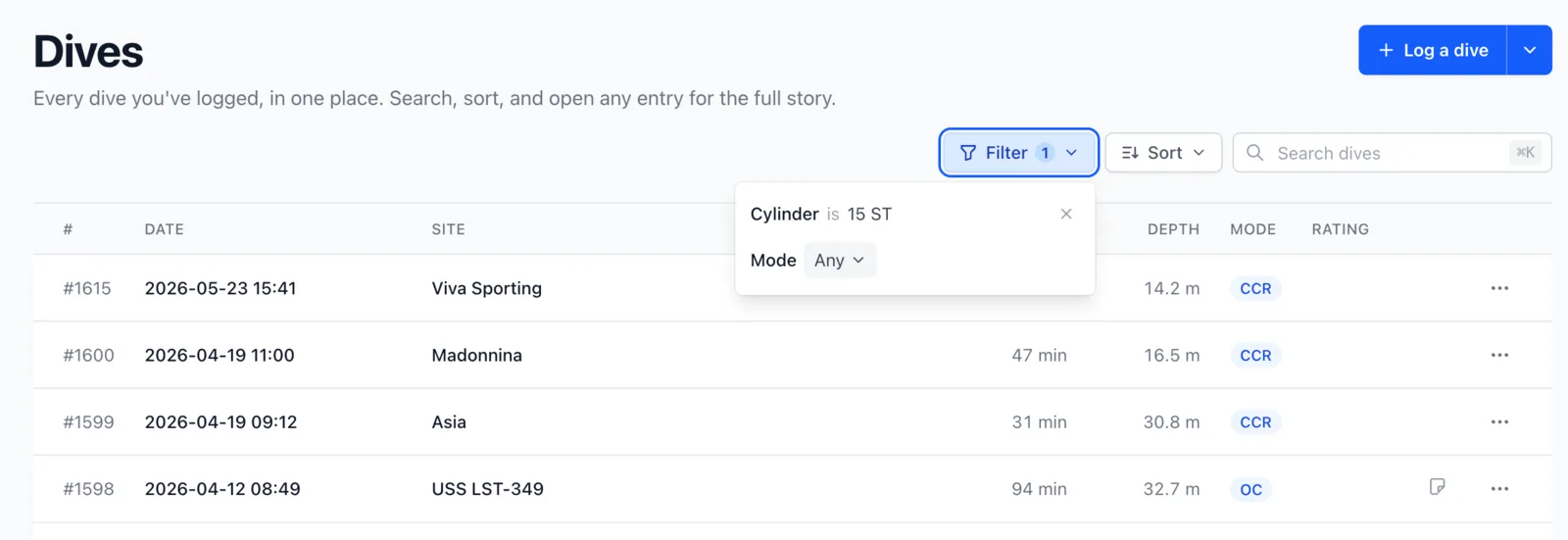Focus the Search dives field
The height and width of the screenshot is (540, 1568).
click(x=1392, y=153)
